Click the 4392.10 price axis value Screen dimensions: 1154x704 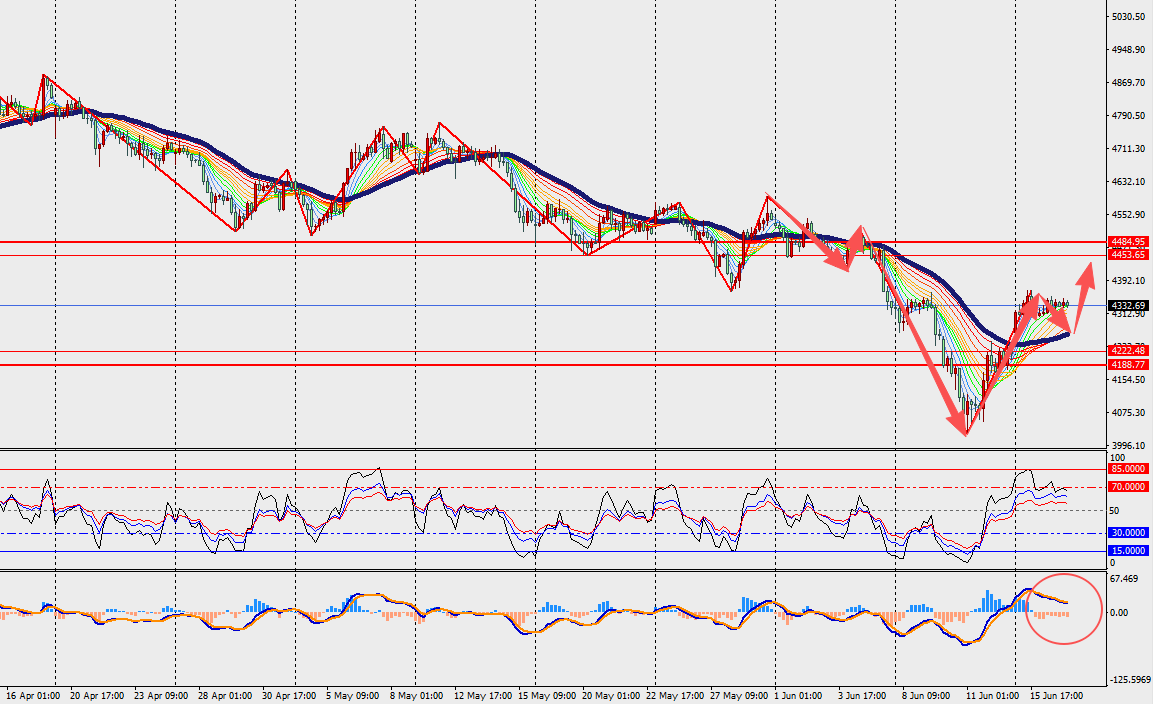[x=1129, y=280]
